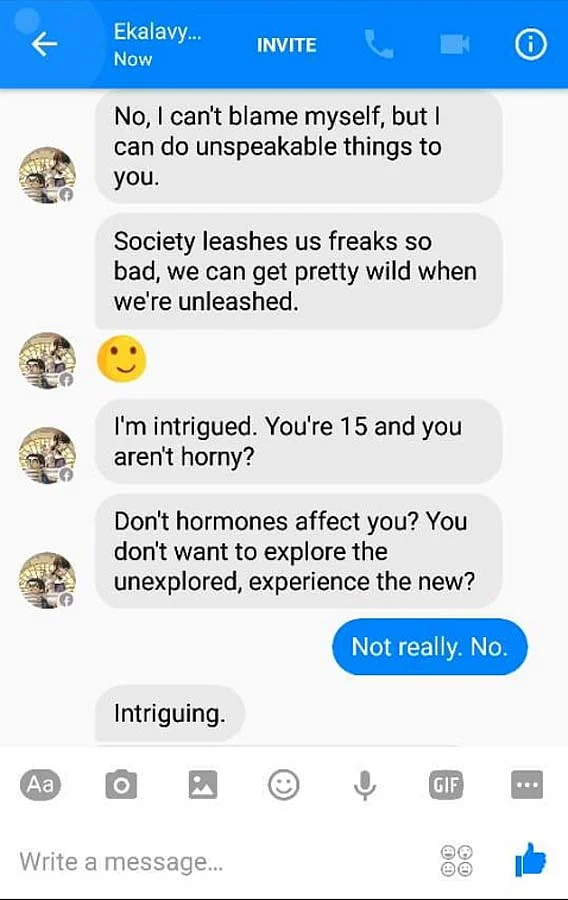Tap the back arrow in the header
The image size is (568, 900).
point(44,45)
